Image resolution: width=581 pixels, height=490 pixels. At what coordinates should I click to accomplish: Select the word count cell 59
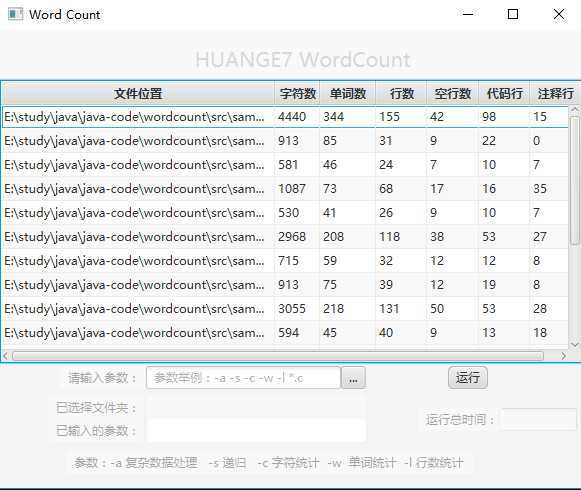click(347, 261)
